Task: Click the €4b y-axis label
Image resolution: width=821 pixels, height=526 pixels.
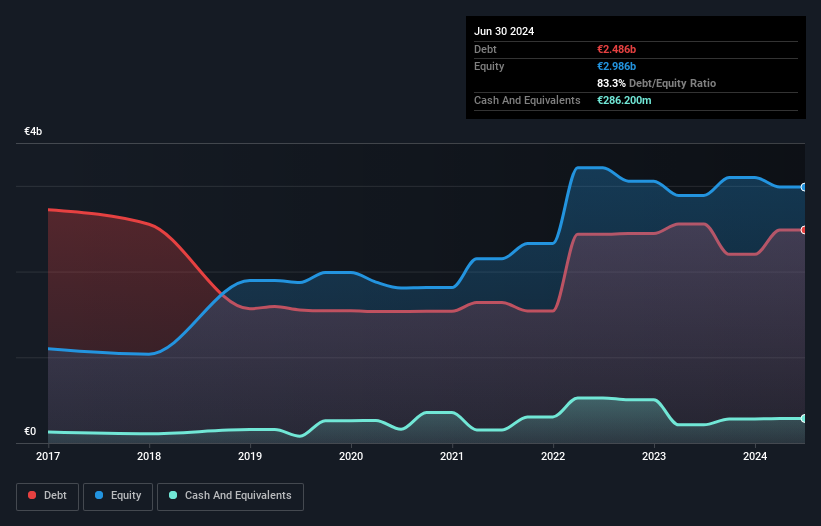Action: (x=33, y=131)
